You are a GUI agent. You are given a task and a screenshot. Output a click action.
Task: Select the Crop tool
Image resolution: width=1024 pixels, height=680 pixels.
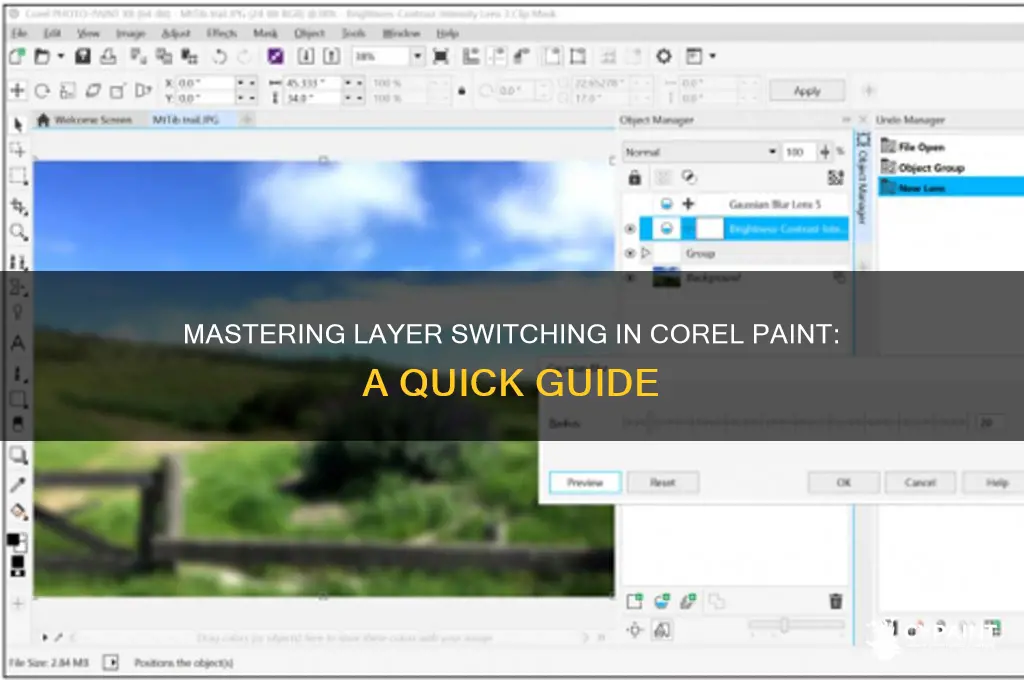(18, 206)
